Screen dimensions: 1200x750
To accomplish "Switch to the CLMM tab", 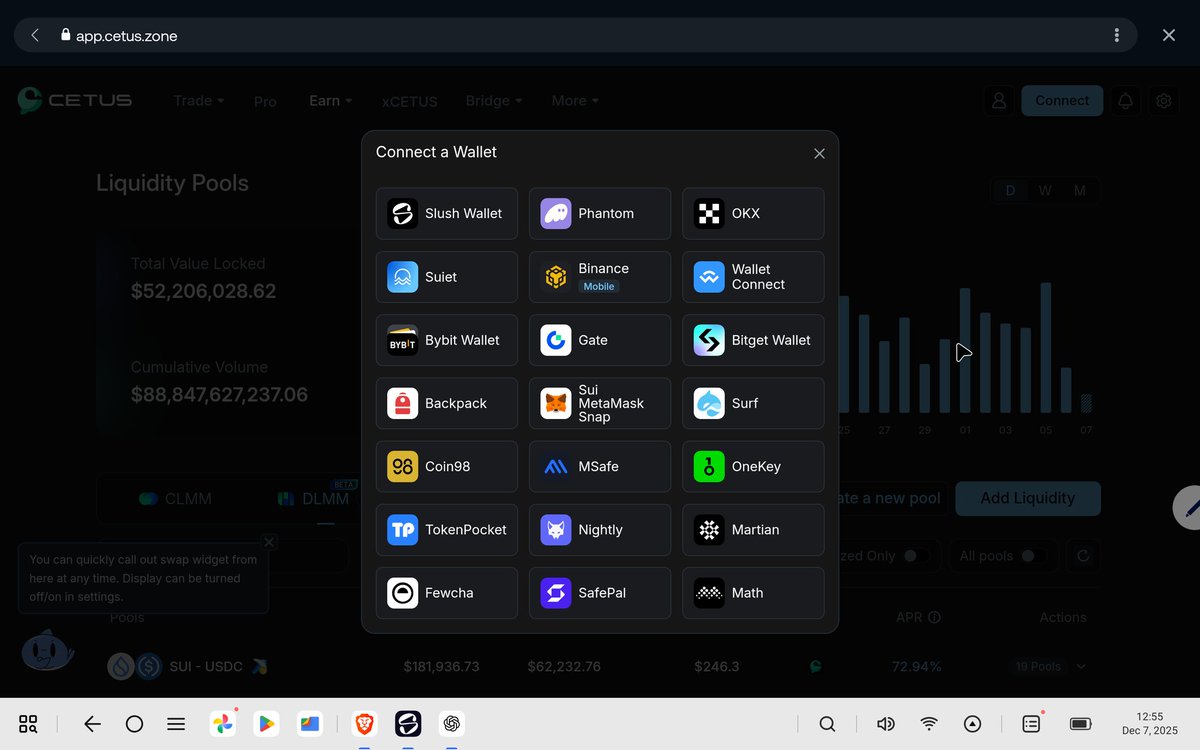I will tap(175, 498).
